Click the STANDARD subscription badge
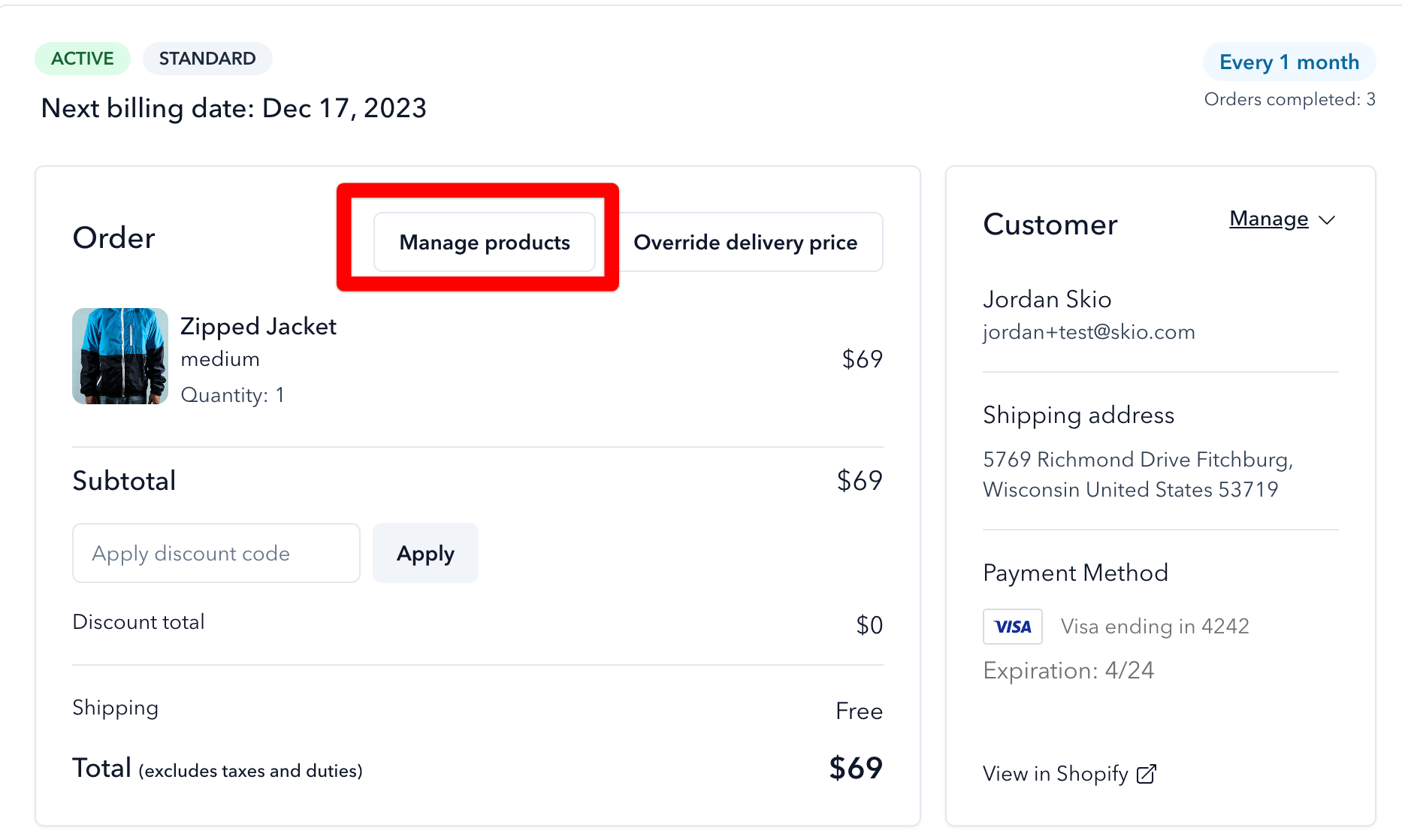 [x=207, y=59]
